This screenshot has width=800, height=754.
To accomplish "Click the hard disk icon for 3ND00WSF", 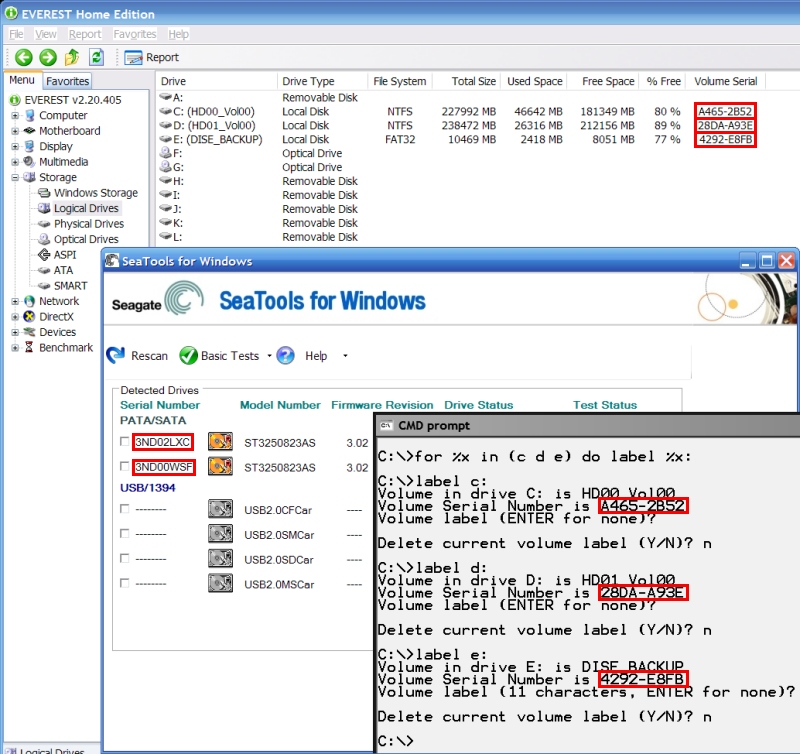I will tap(220, 466).
